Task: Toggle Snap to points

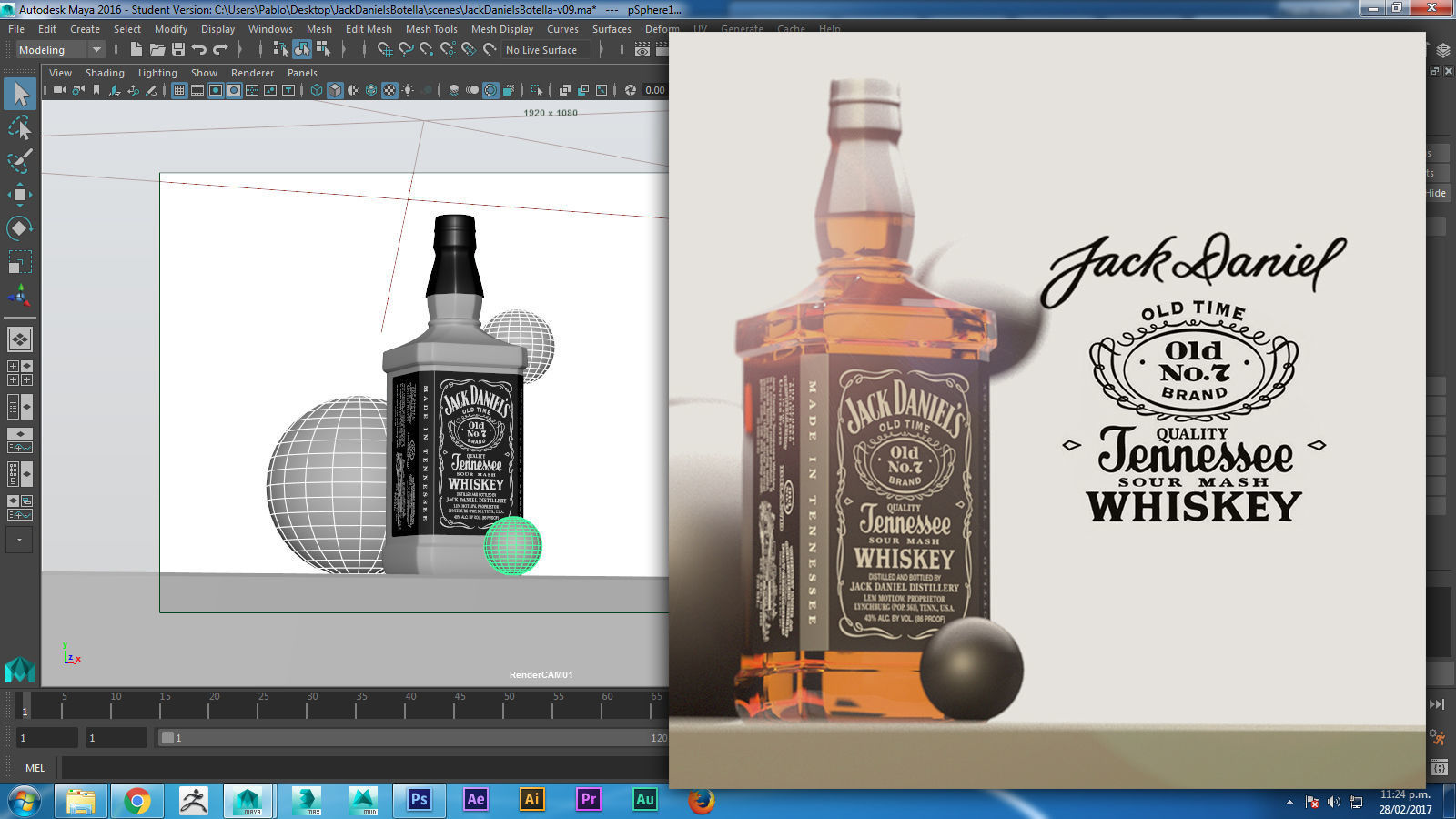Action: [426, 50]
